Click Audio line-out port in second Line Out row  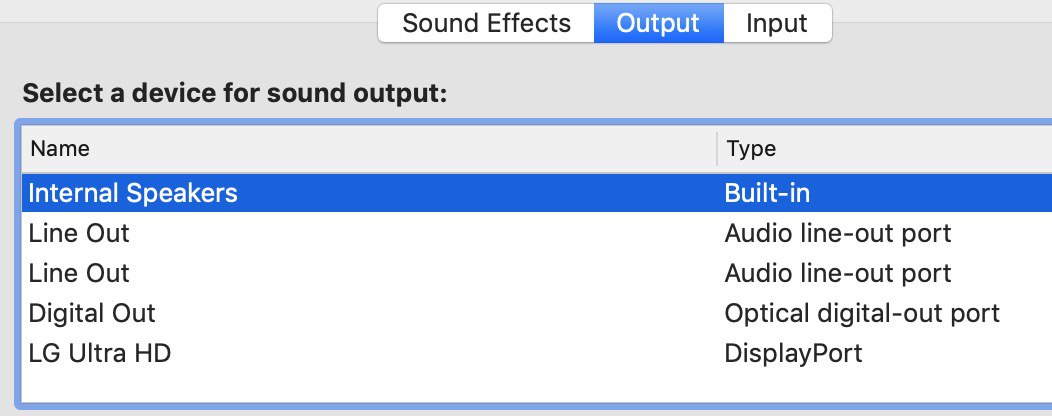(x=837, y=274)
